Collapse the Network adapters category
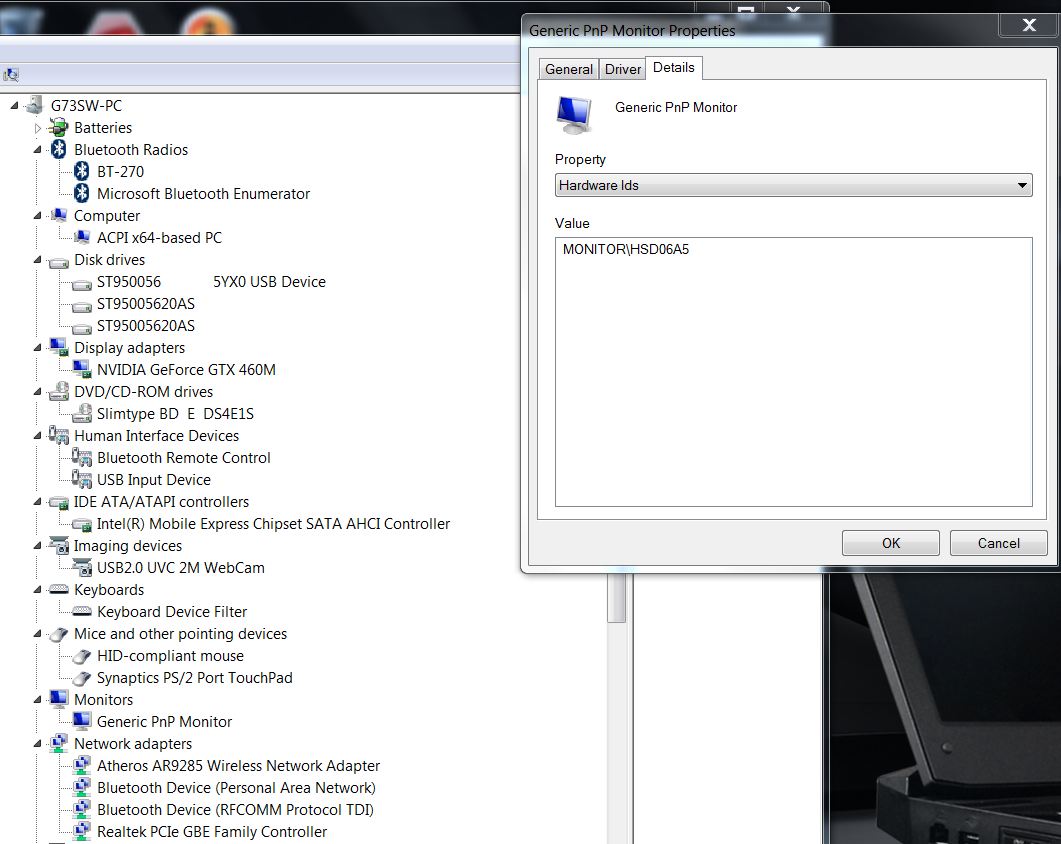The image size is (1061, 844). [x=38, y=744]
